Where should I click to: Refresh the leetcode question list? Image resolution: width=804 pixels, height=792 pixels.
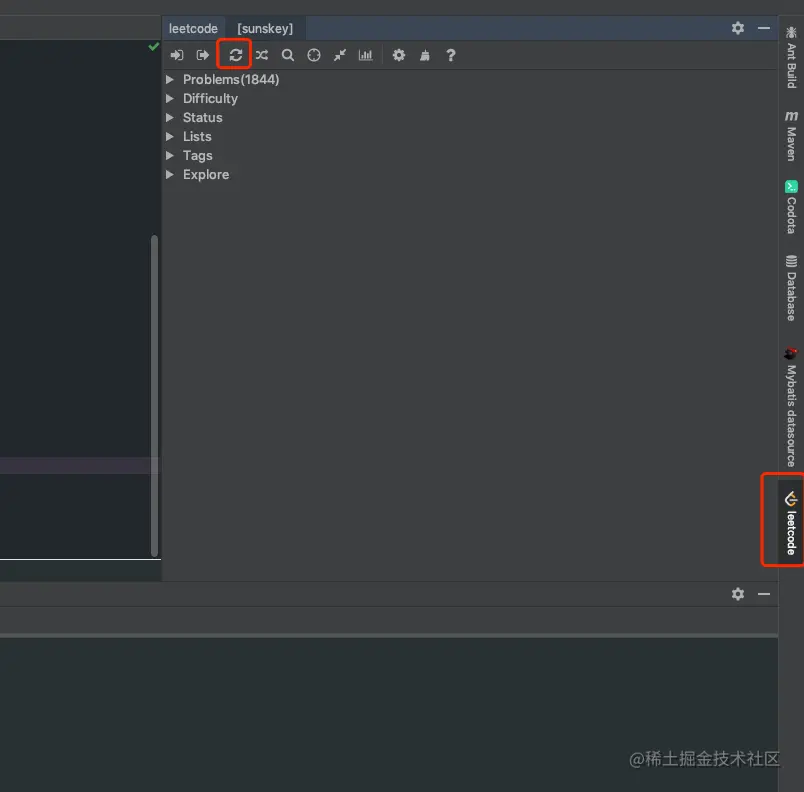click(x=235, y=55)
